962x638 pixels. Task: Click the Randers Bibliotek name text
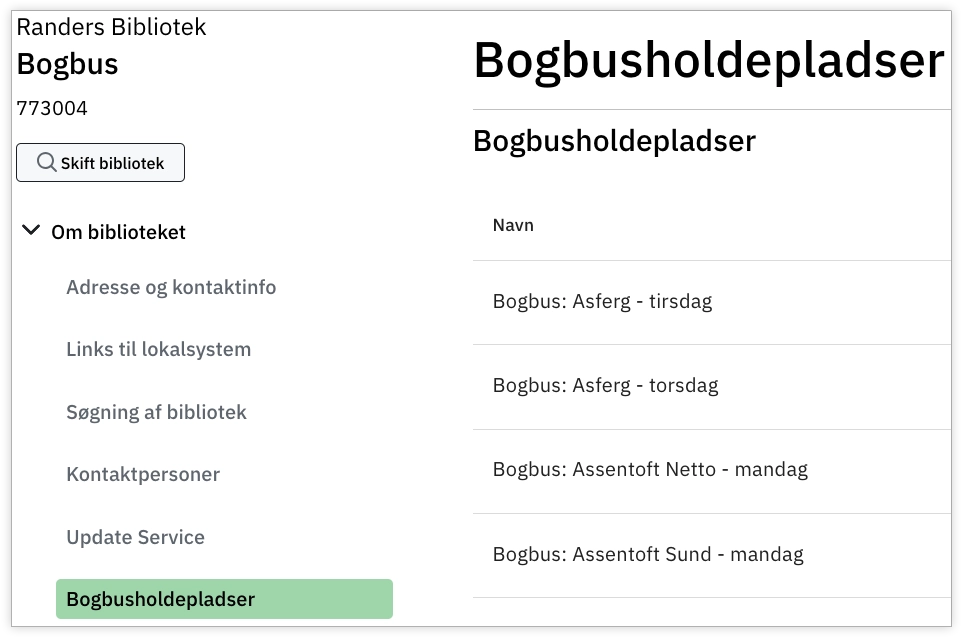click(111, 27)
